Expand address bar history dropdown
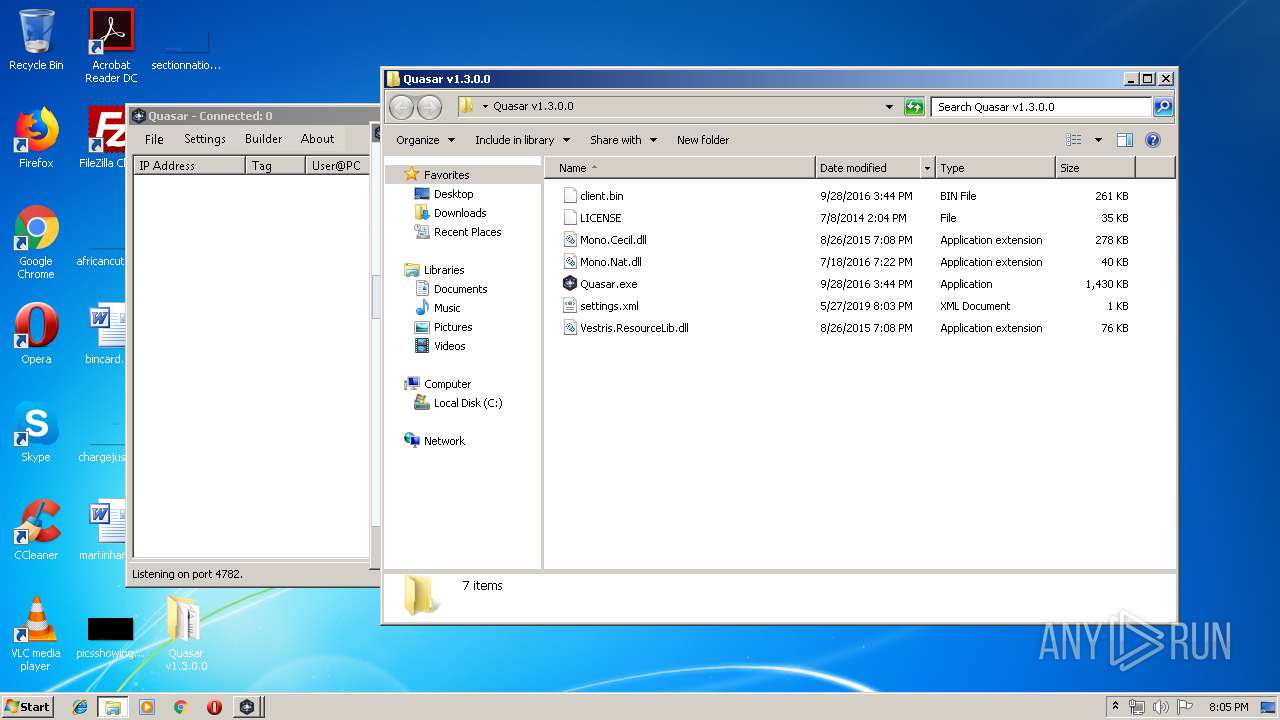This screenshot has height=720, width=1280. coord(889,107)
